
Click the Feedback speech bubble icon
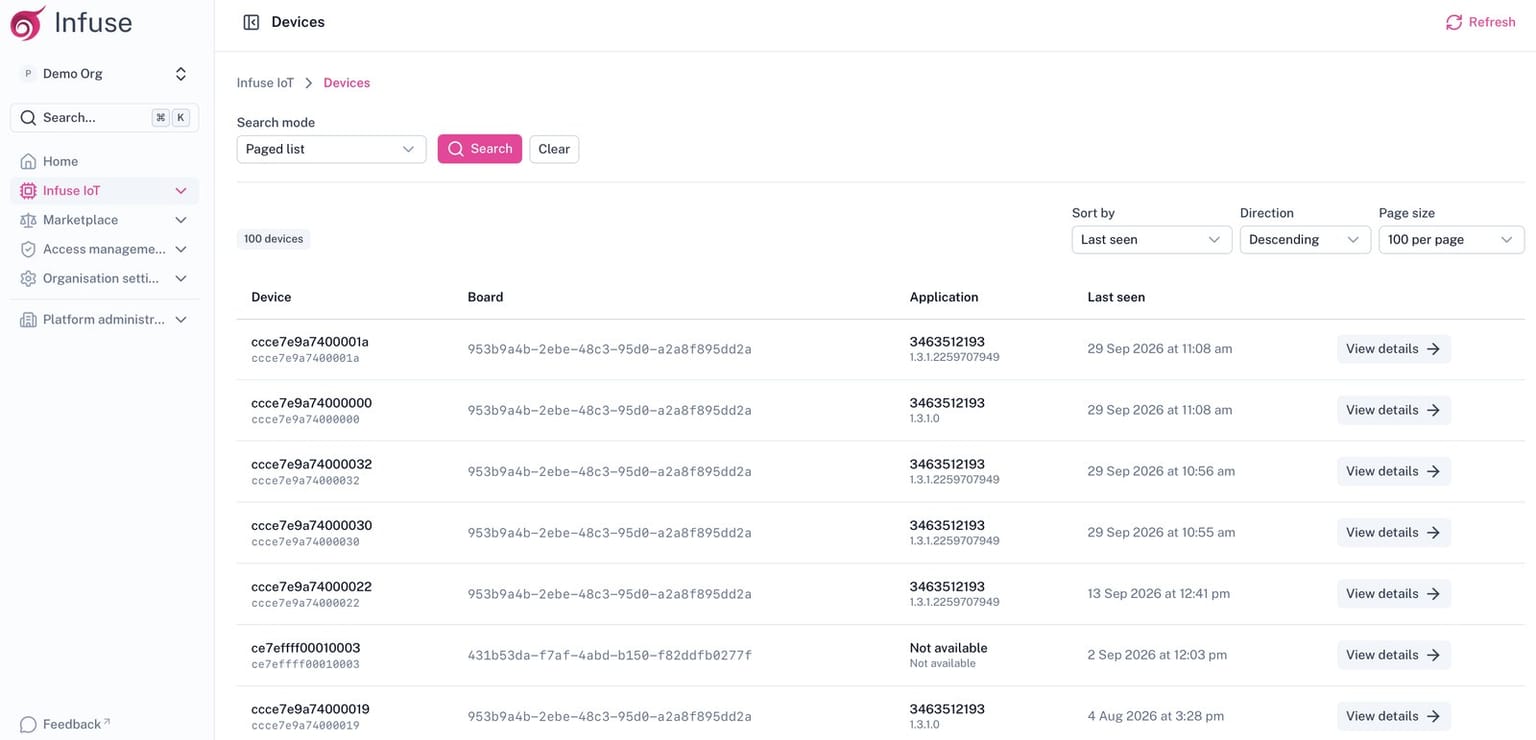pos(28,724)
